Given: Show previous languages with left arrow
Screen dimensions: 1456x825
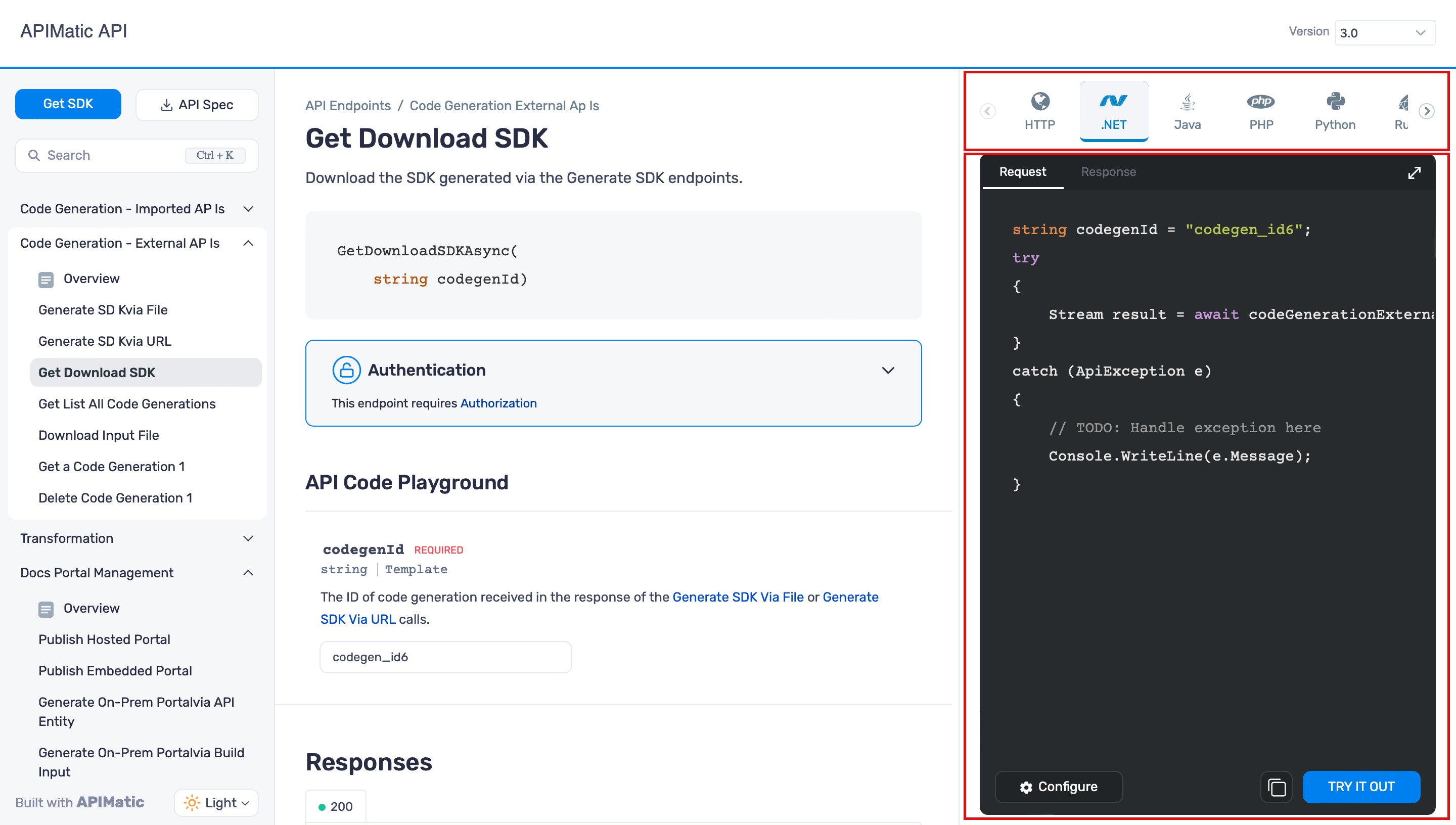Looking at the screenshot, I should (x=987, y=111).
